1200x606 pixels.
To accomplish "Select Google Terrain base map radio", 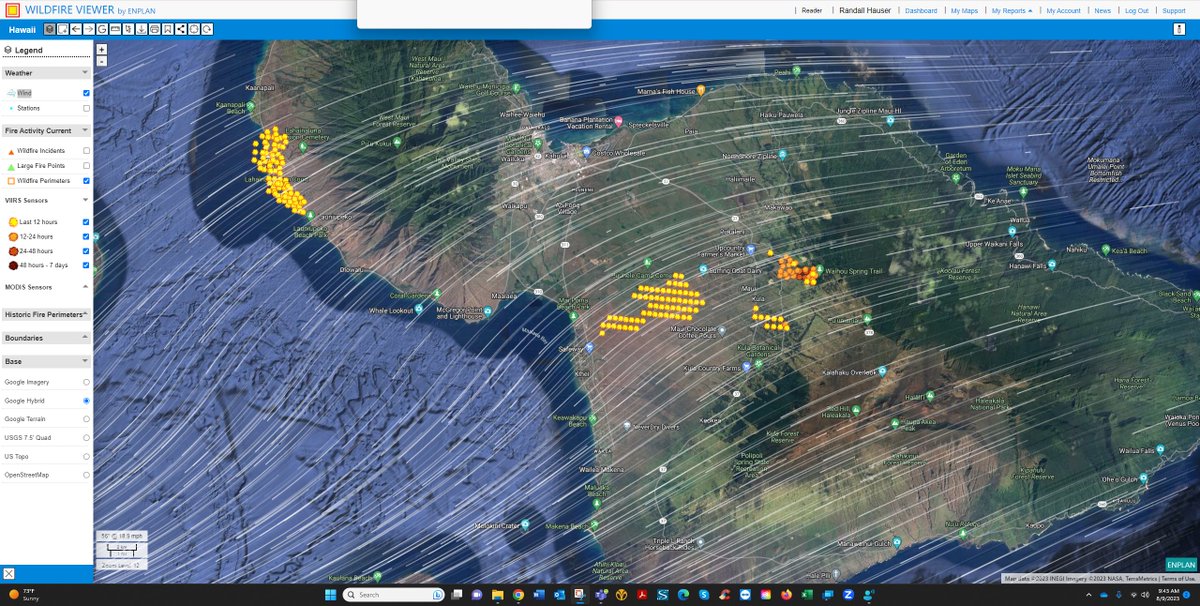I will pos(87,419).
